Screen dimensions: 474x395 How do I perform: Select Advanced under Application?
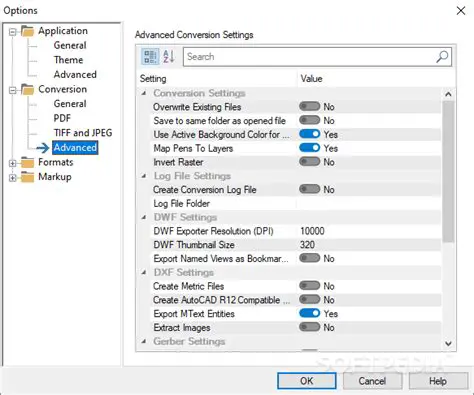[x=75, y=75]
